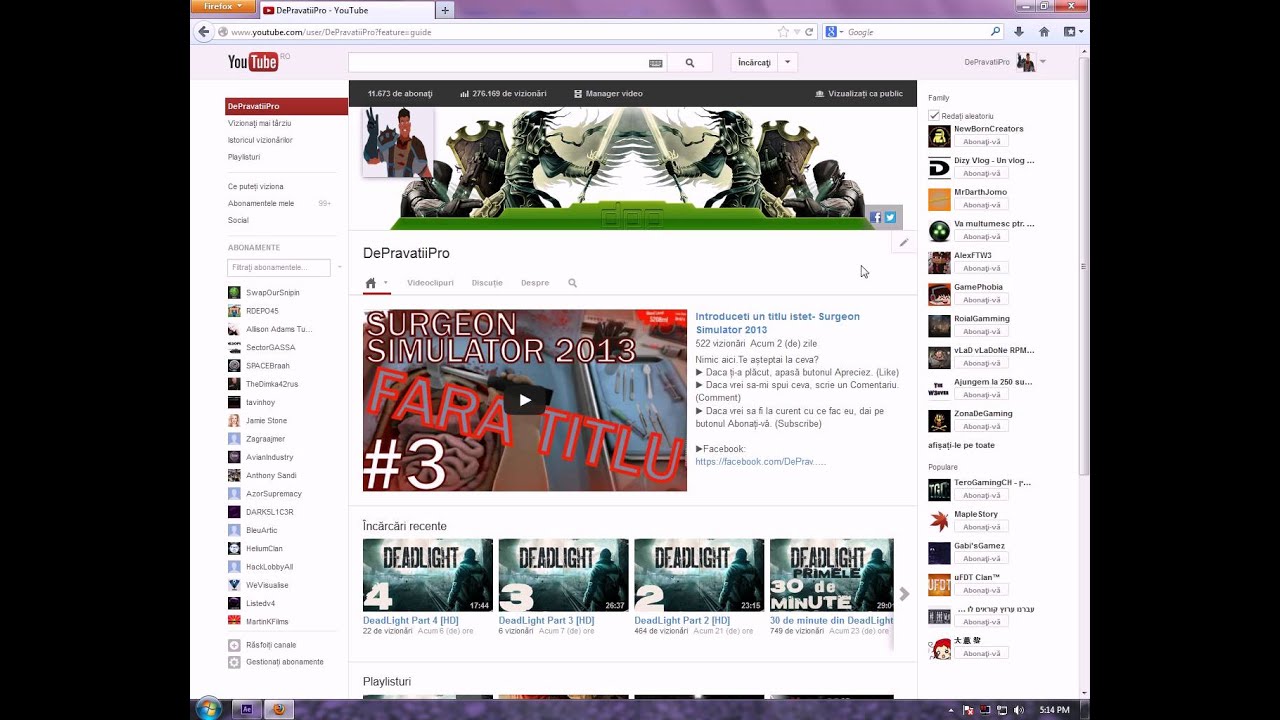Open After Effects in taskbar
Image resolution: width=1280 pixels, height=720 pixels.
click(x=246, y=709)
